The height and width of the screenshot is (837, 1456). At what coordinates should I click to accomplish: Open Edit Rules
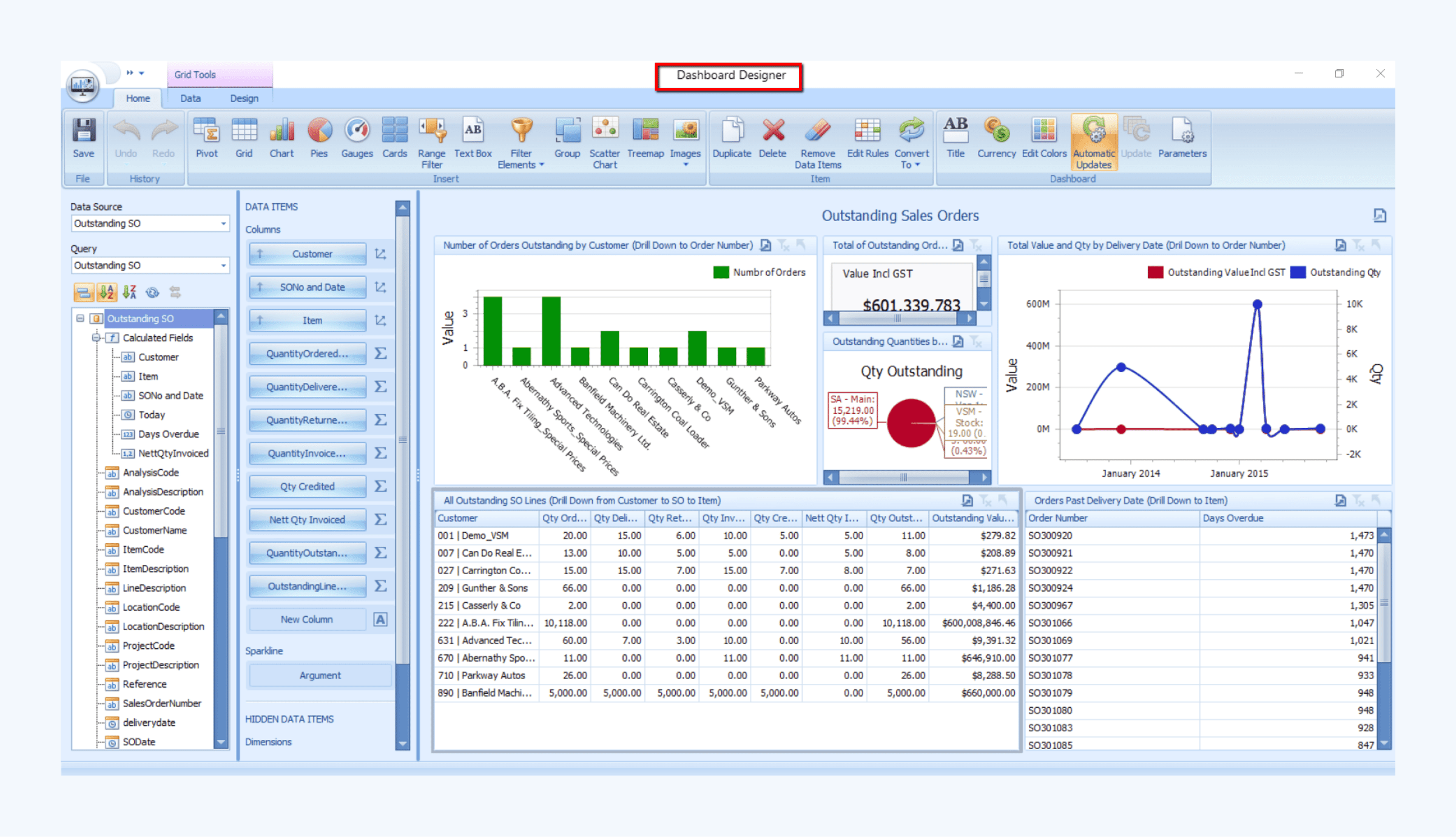[x=868, y=138]
